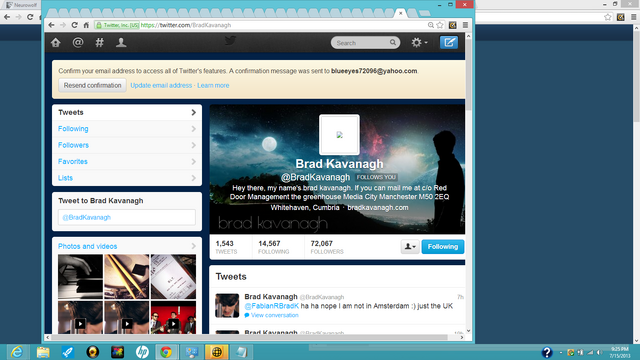Go to Twitter Home icon

click(56, 42)
